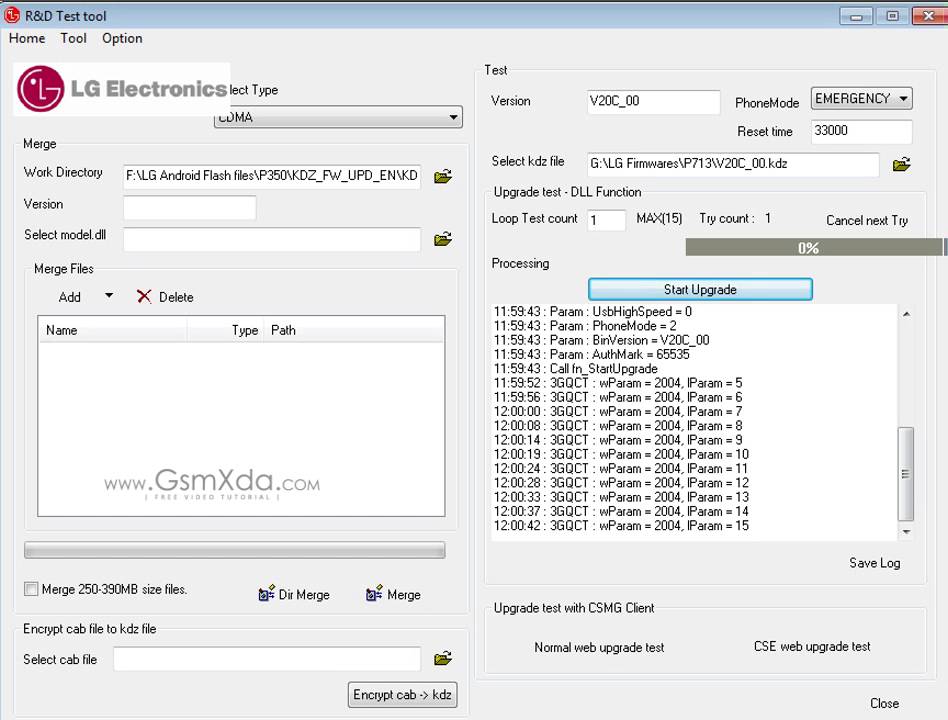Click the Path column header
Screen dimensions: 948x720
tap(353, 330)
